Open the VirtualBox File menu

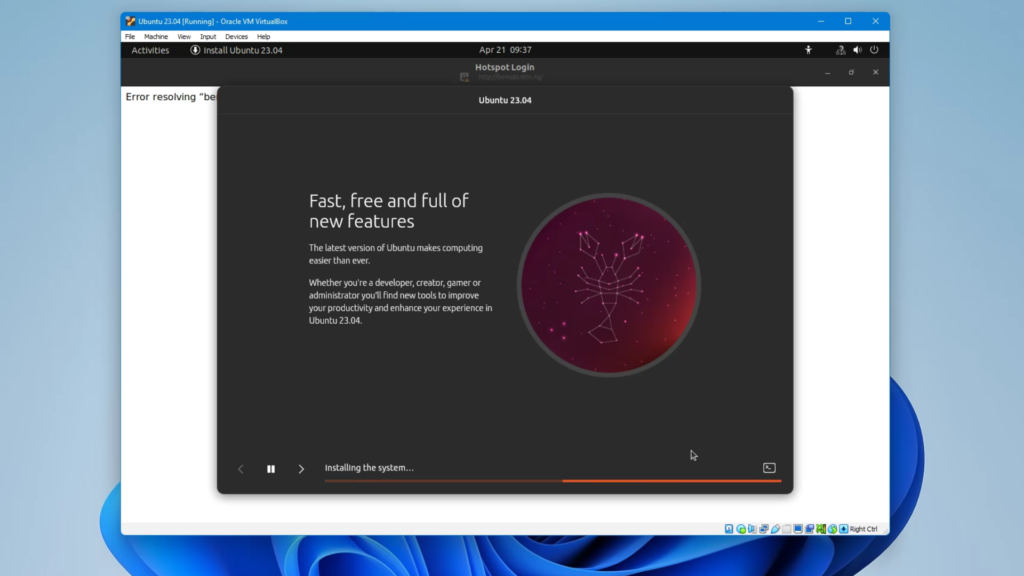(x=130, y=37)
